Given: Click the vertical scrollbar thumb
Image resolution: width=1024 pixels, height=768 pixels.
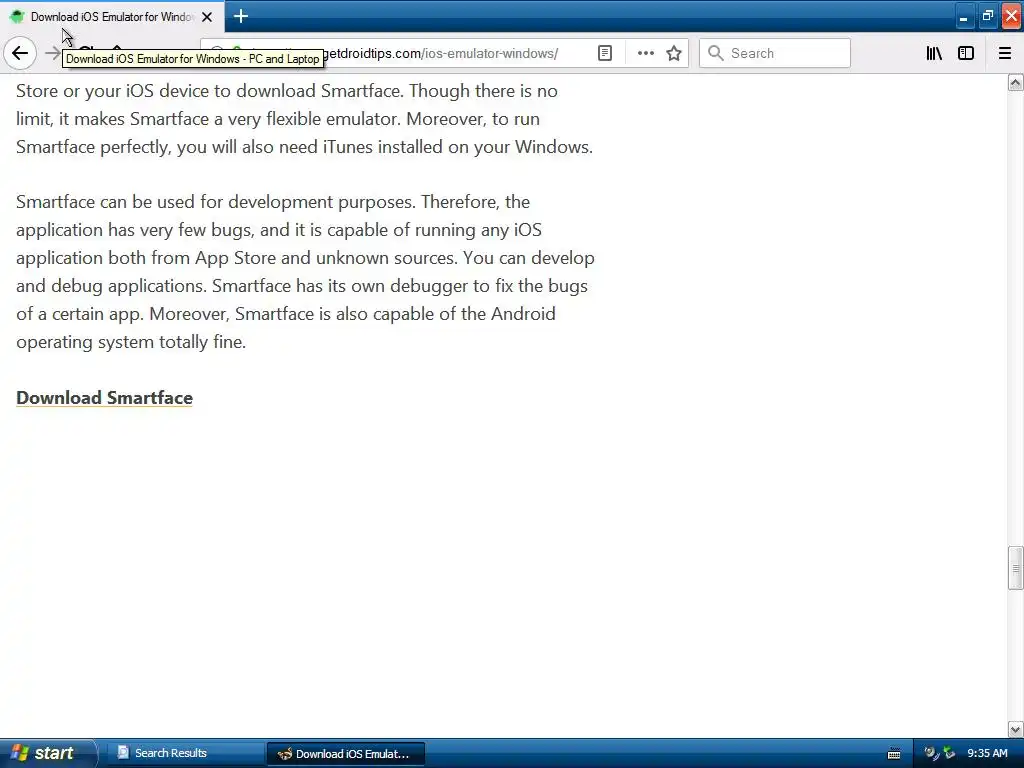Looking at the screenshot, I should point(1016,568).
